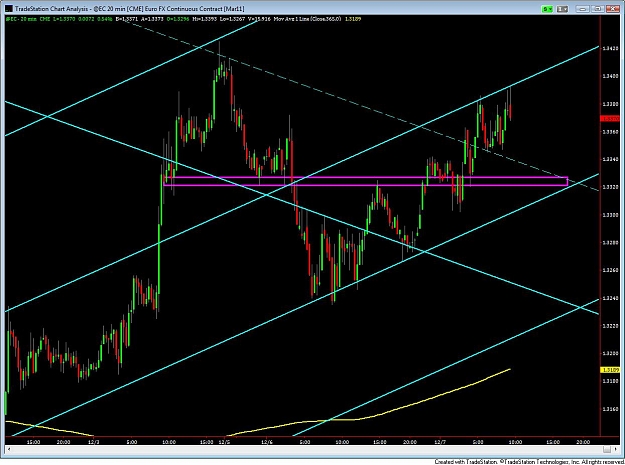Click the 12/5 date label on time axis

(x=224, y=442)
